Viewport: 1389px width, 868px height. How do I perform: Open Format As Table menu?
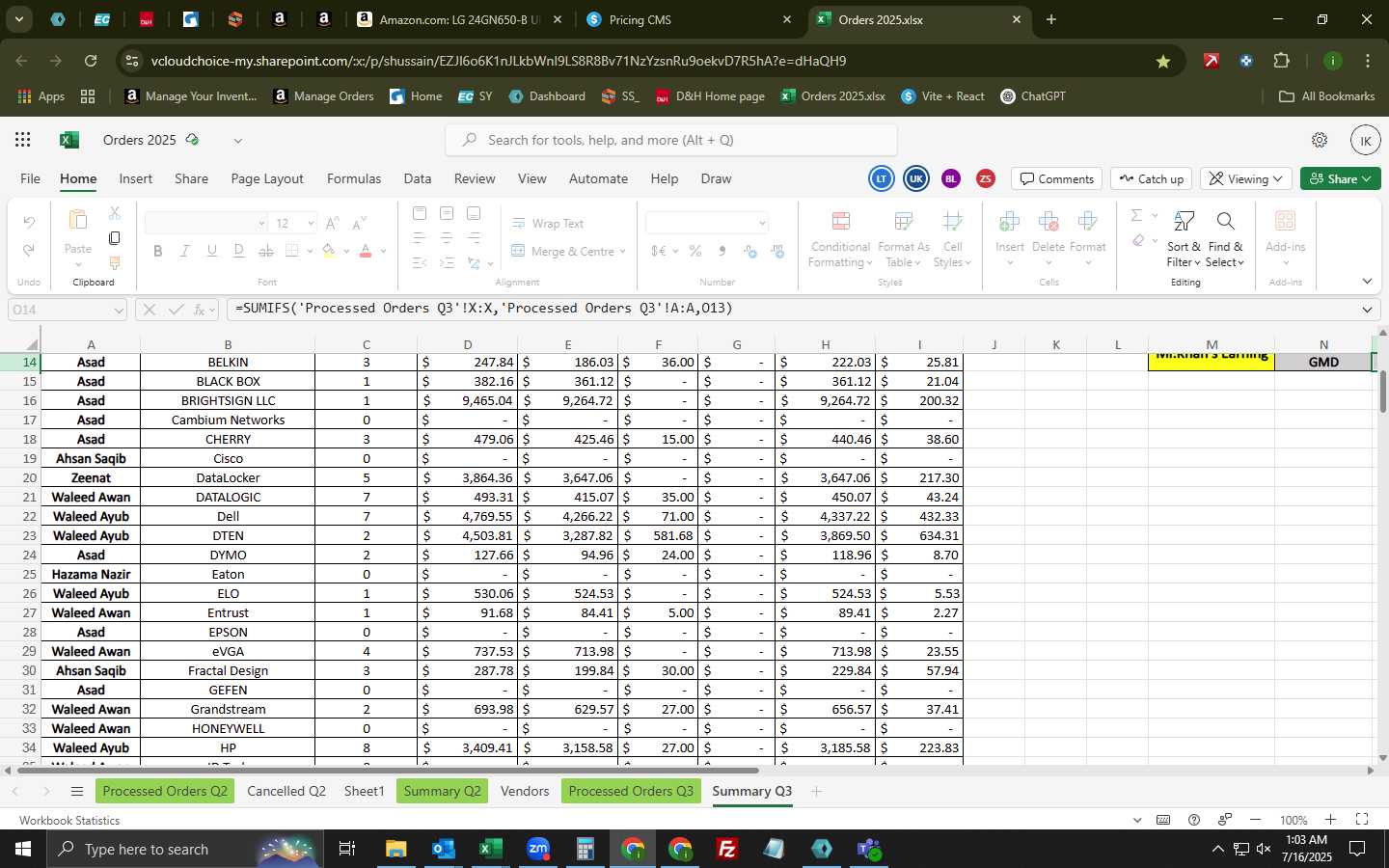click(x=904, y=239)
